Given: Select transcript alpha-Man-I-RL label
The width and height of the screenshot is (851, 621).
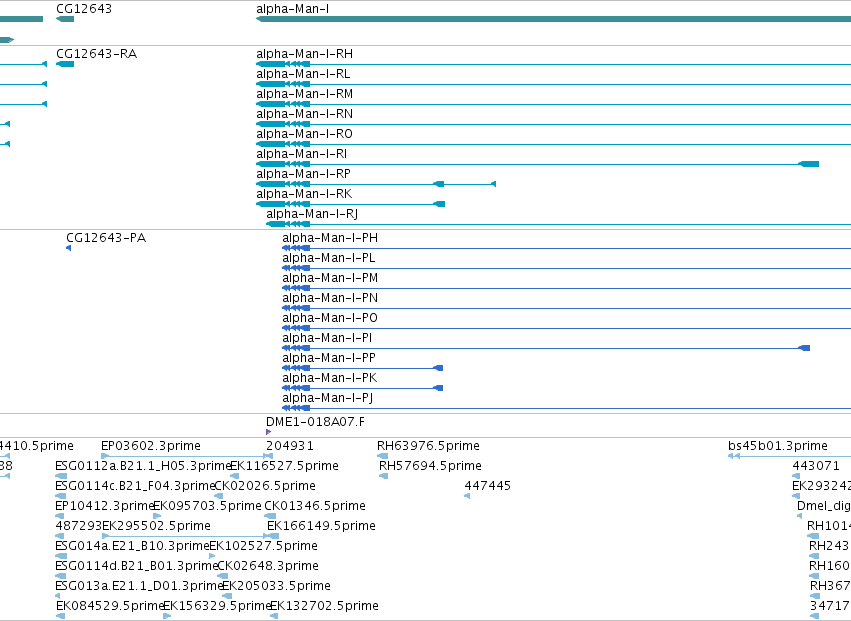Looking at the screenshot, I should 303,74.
